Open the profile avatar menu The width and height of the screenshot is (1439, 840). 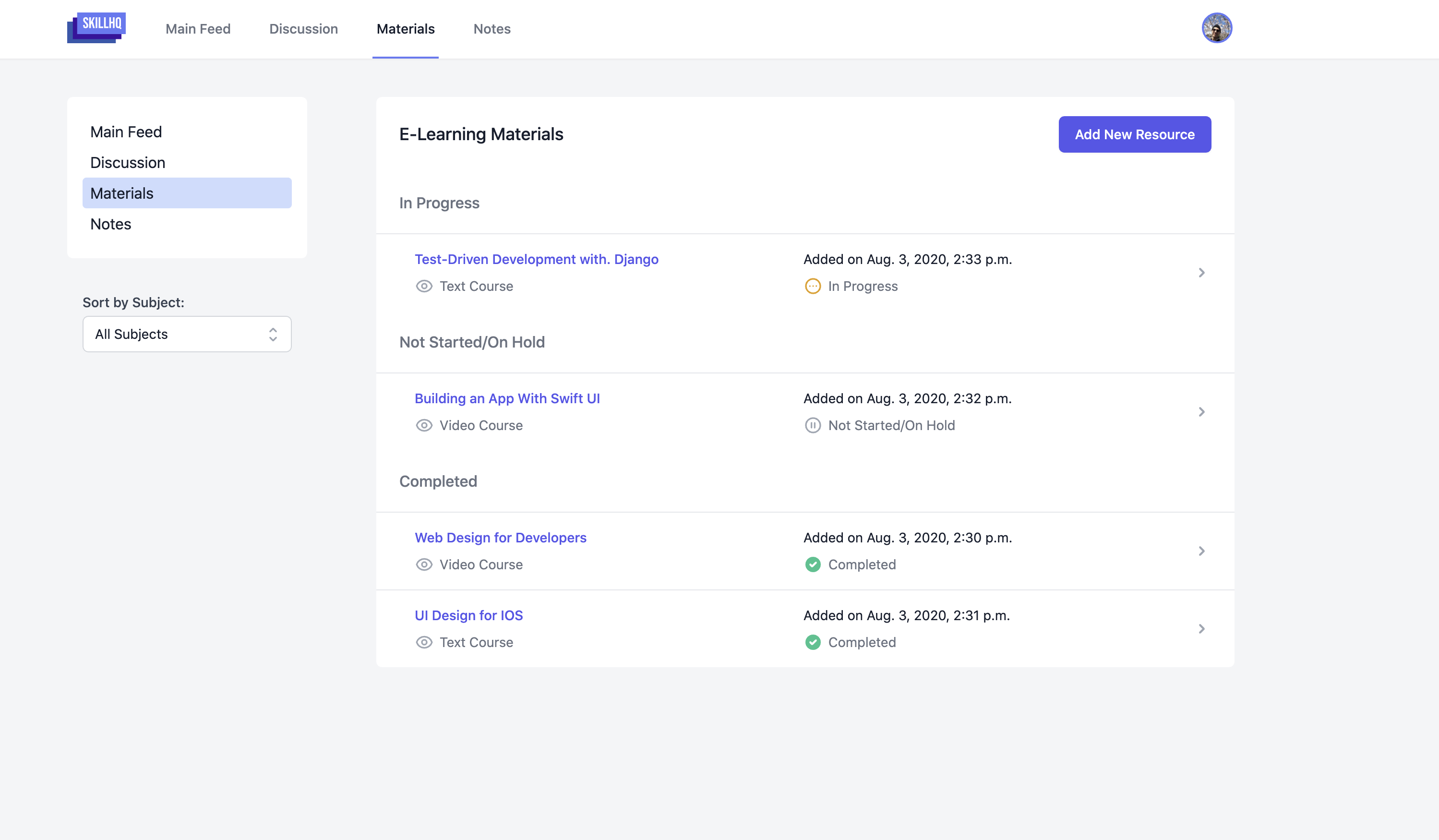click(x=1217, y=27)
